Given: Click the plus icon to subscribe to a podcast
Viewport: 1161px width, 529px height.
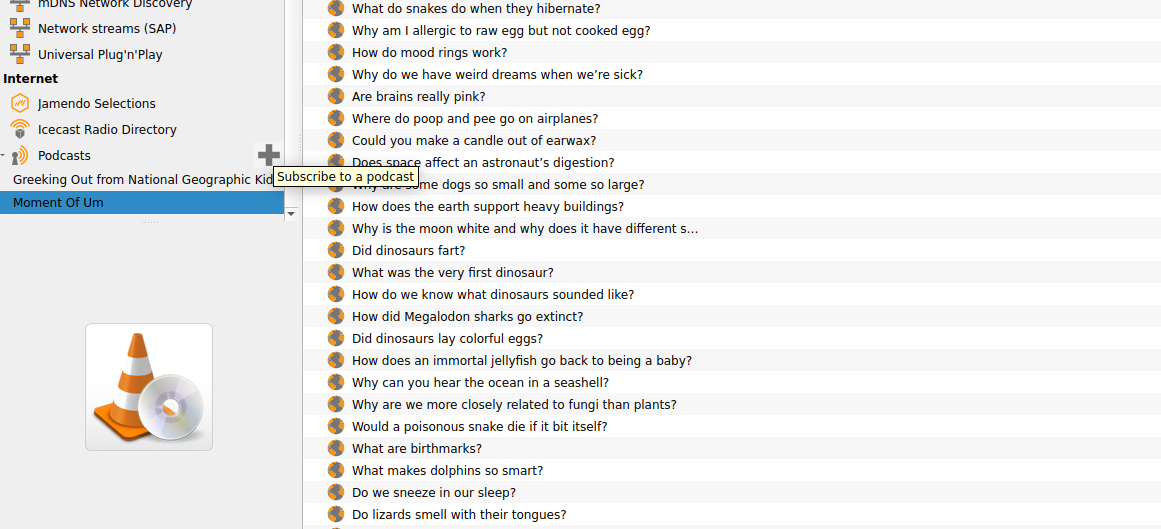Looking at the screenshot, I should tap(269, 156).
